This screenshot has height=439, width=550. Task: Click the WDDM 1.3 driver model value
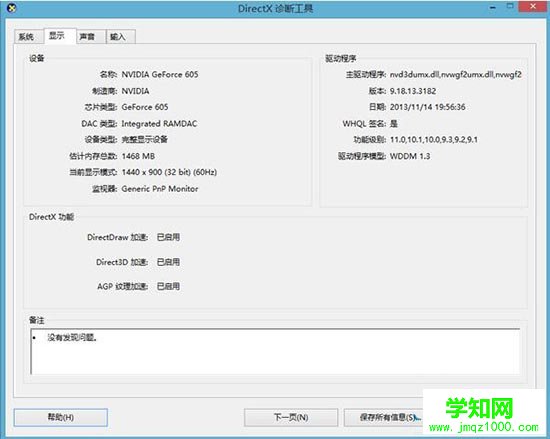point(410,156)
